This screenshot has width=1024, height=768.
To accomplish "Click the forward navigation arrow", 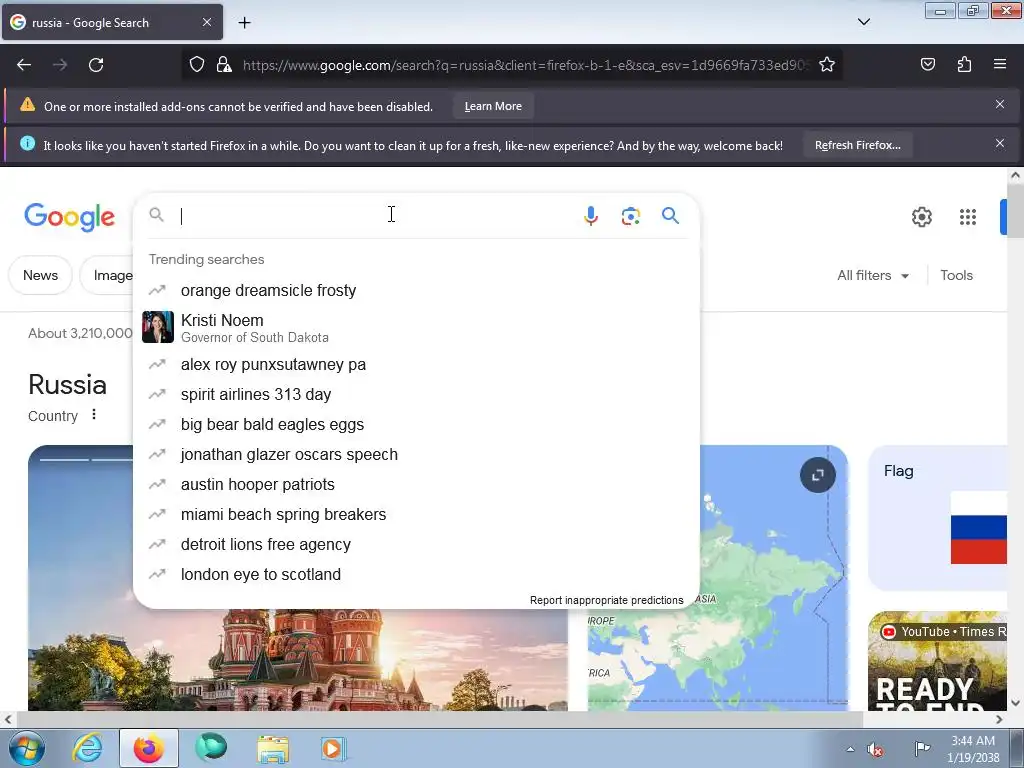I will (60, 65).
